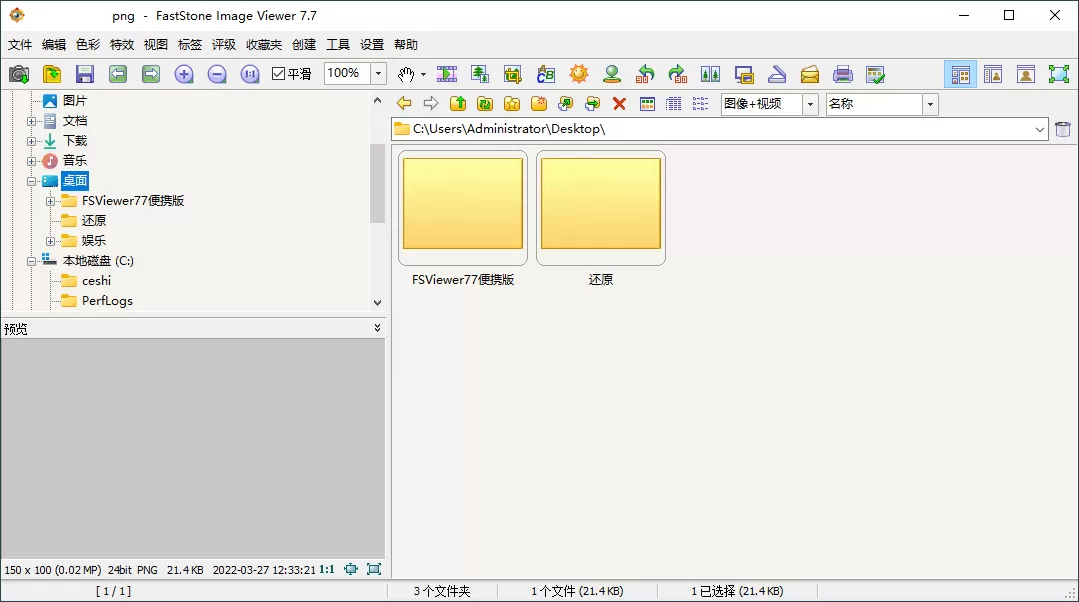1079x602 pixels.
Task: Switch to detailed list view mode
Action: point(674,103)
